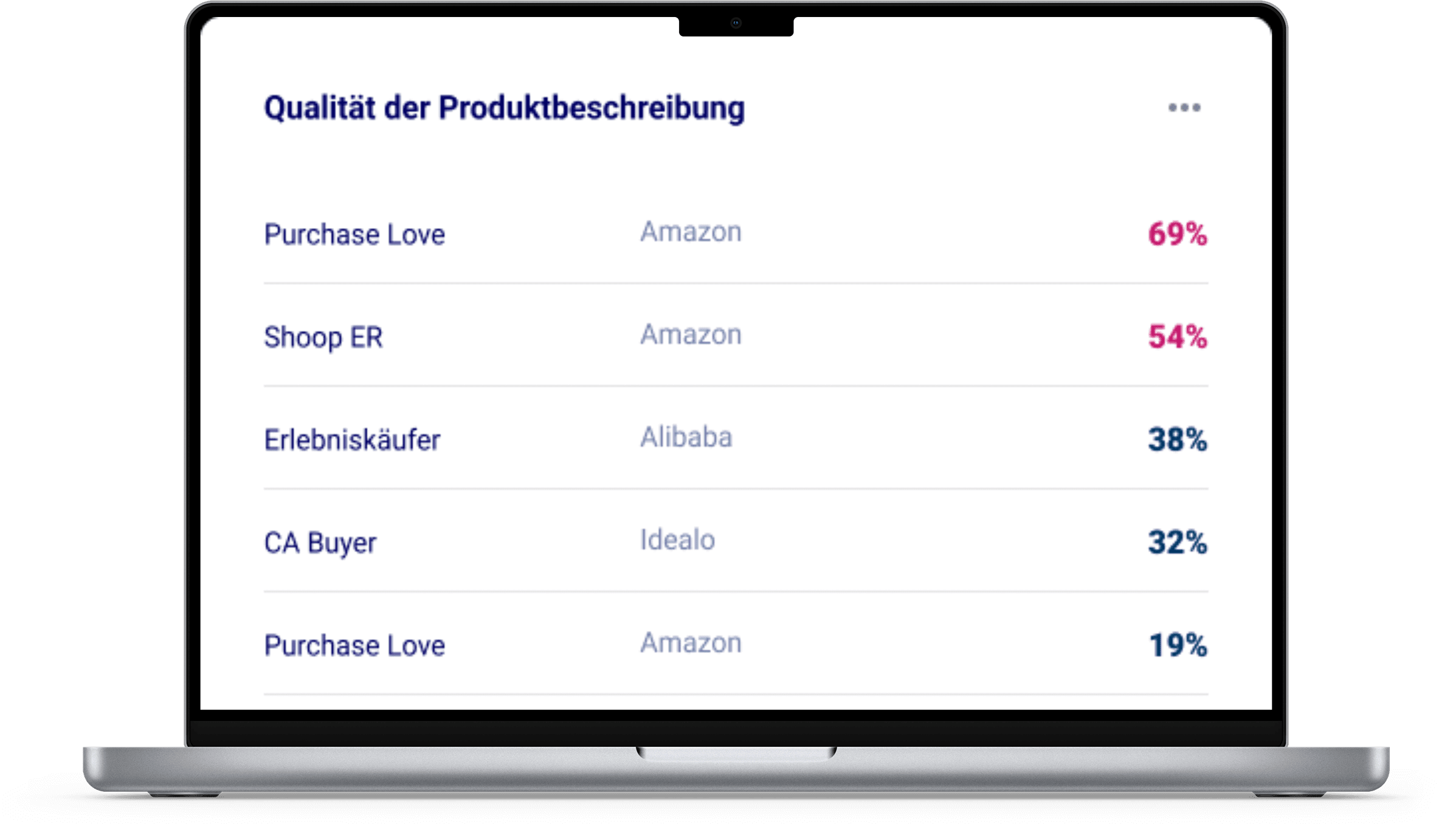Viewport: 1456px width, 824px height.
Task: Click the Idealo platform label
Action: [x=677, y=541]
